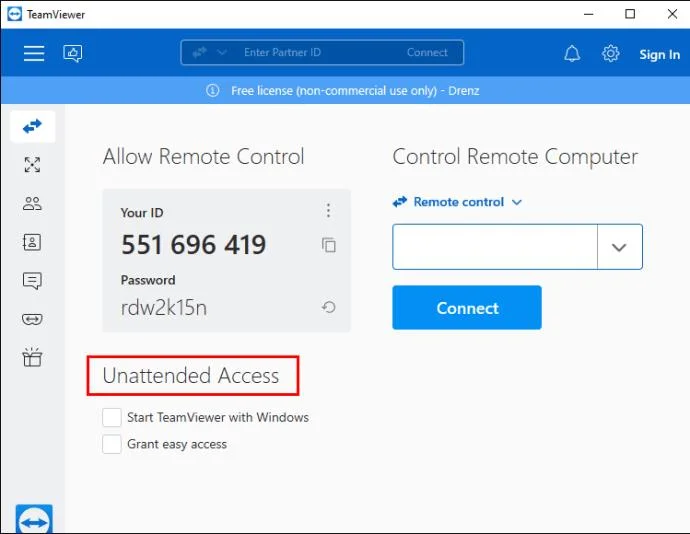This screenshot has height=534, width=690.
Task: Select Remote Control sidebar arrows icon
Action: pyautogui.click(x=33, y=126)
